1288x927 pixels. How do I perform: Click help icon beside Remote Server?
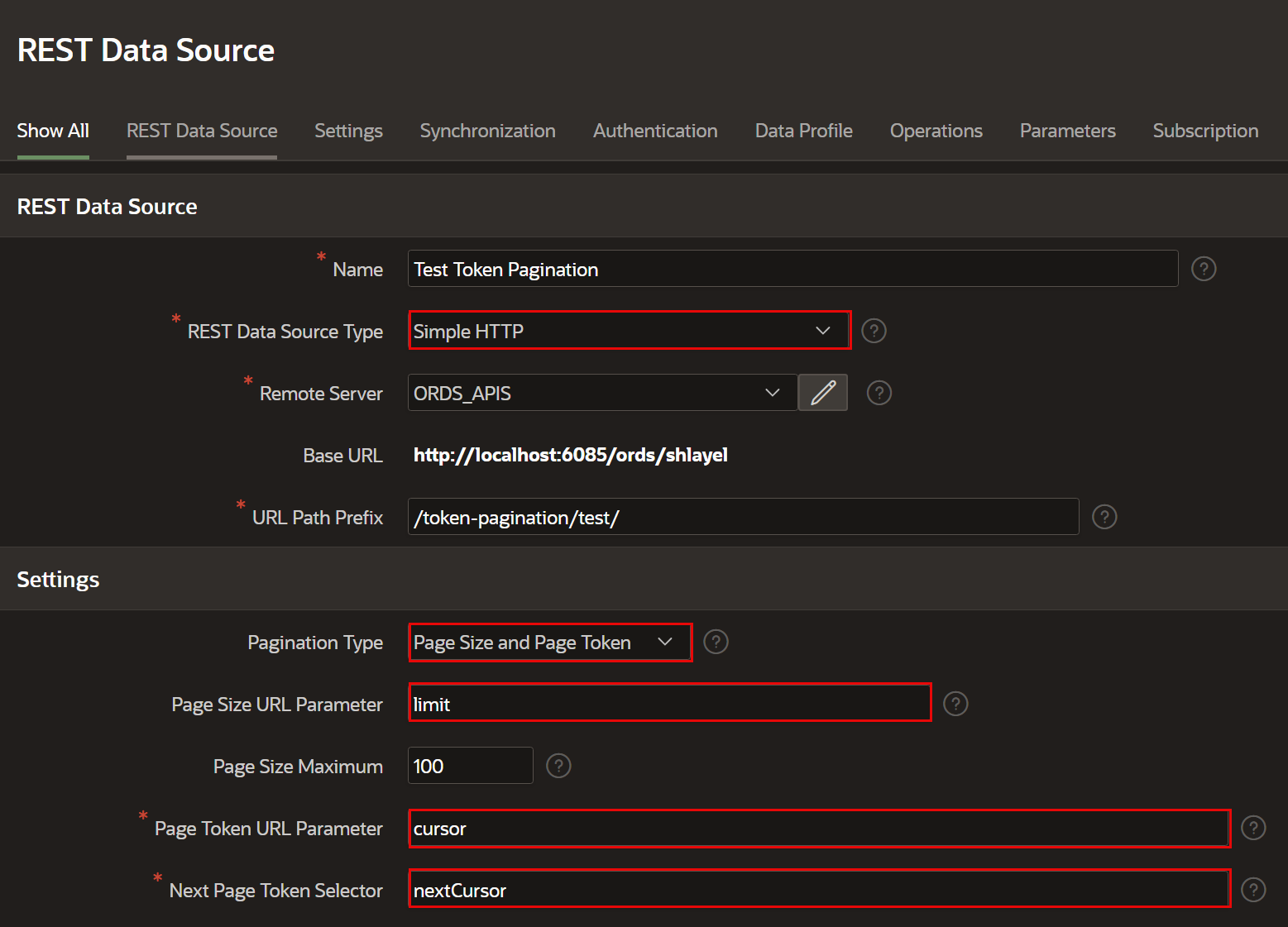pos(879,393)
